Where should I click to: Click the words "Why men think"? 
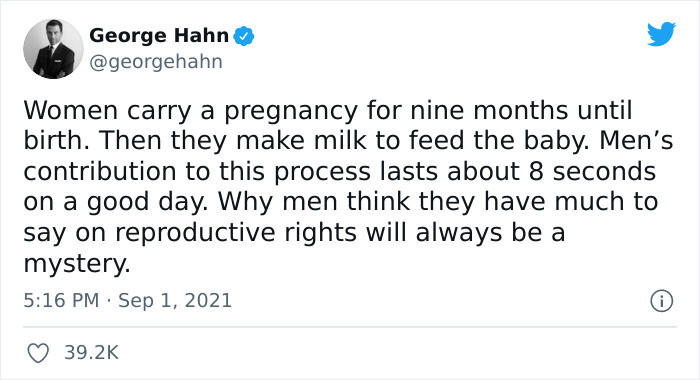pyautogui.click(x=314, y=202)
